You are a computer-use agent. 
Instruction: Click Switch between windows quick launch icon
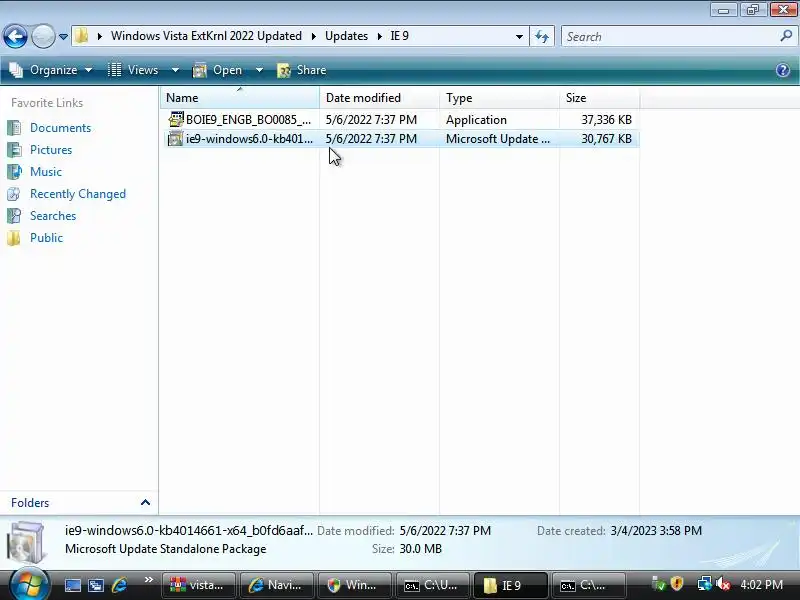point(96,585)
